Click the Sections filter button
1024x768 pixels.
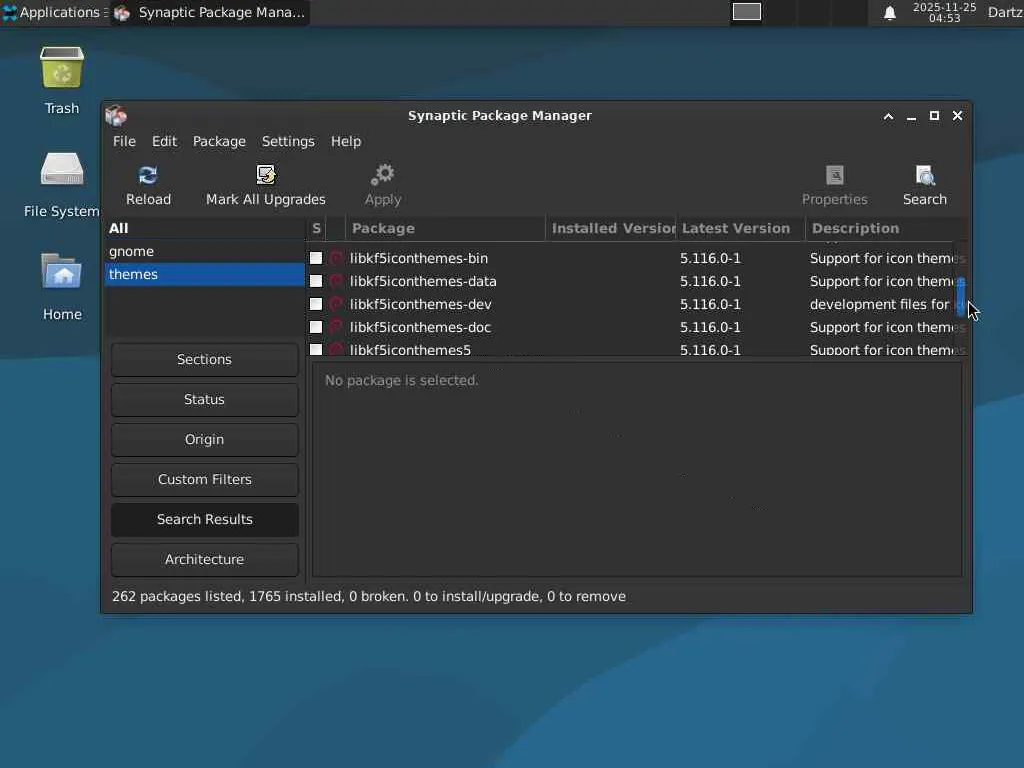point(204,359)
